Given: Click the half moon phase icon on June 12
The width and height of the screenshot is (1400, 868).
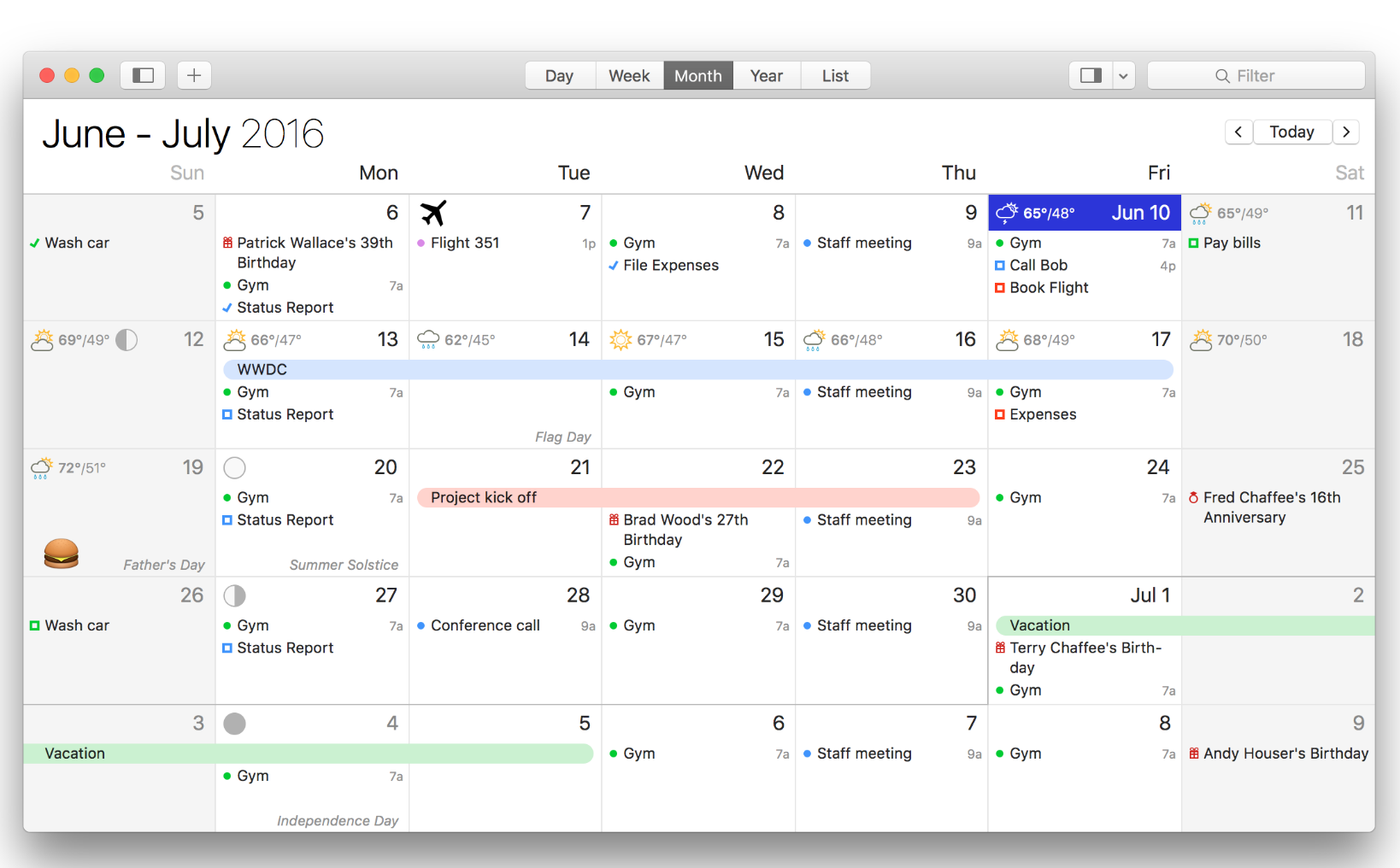Looking at the screenshot, I should point(126,340).
